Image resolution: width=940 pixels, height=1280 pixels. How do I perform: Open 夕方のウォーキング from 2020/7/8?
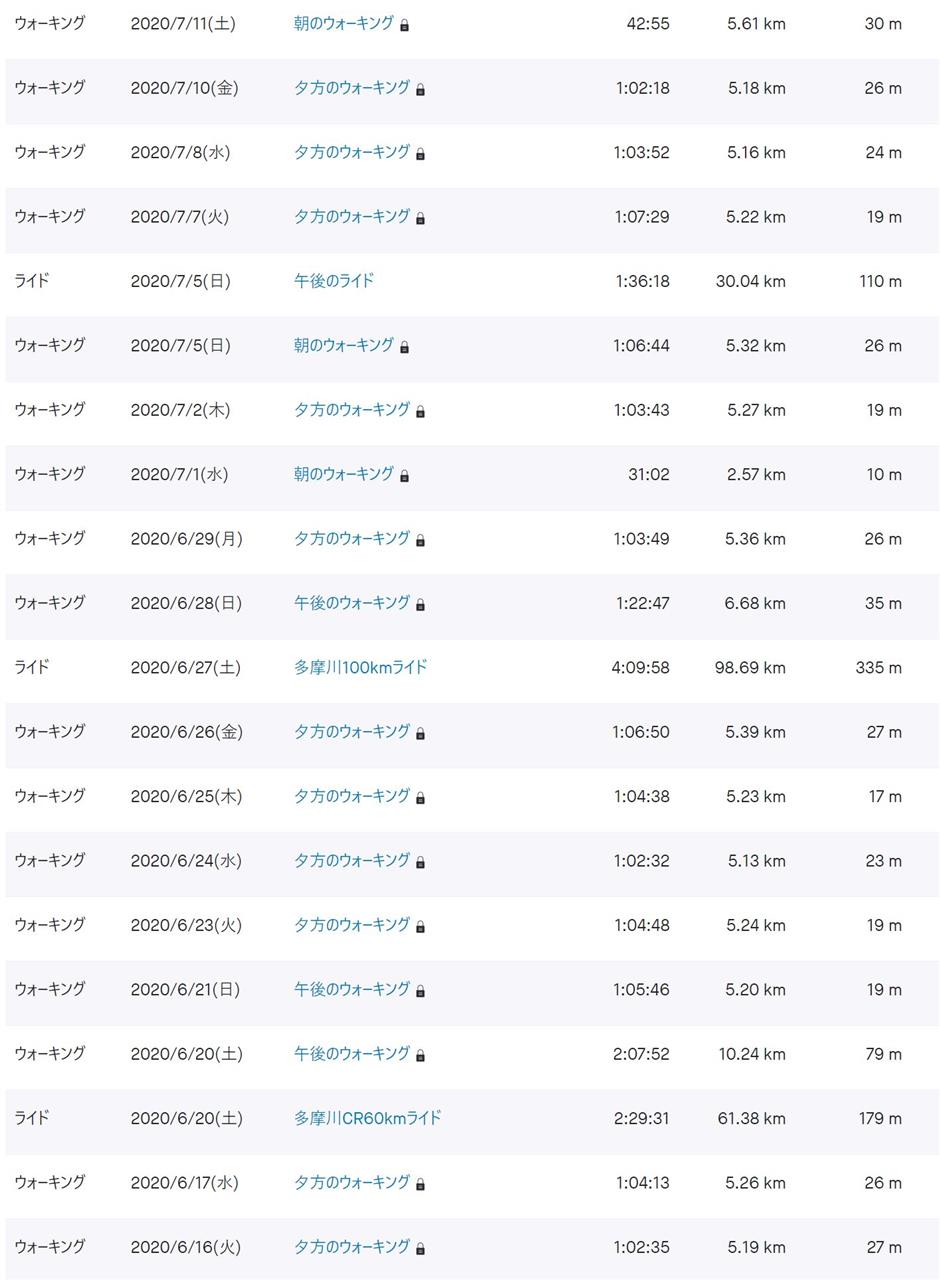coord(352,152)
